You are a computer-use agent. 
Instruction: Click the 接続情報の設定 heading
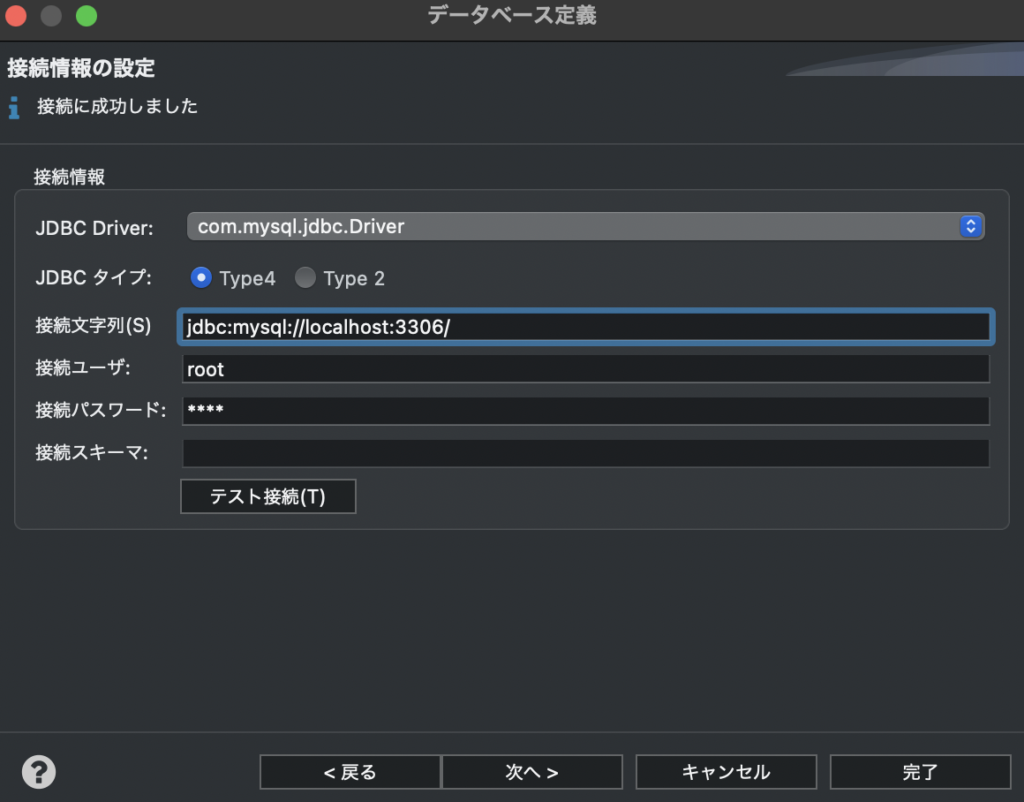coord(81,68)
